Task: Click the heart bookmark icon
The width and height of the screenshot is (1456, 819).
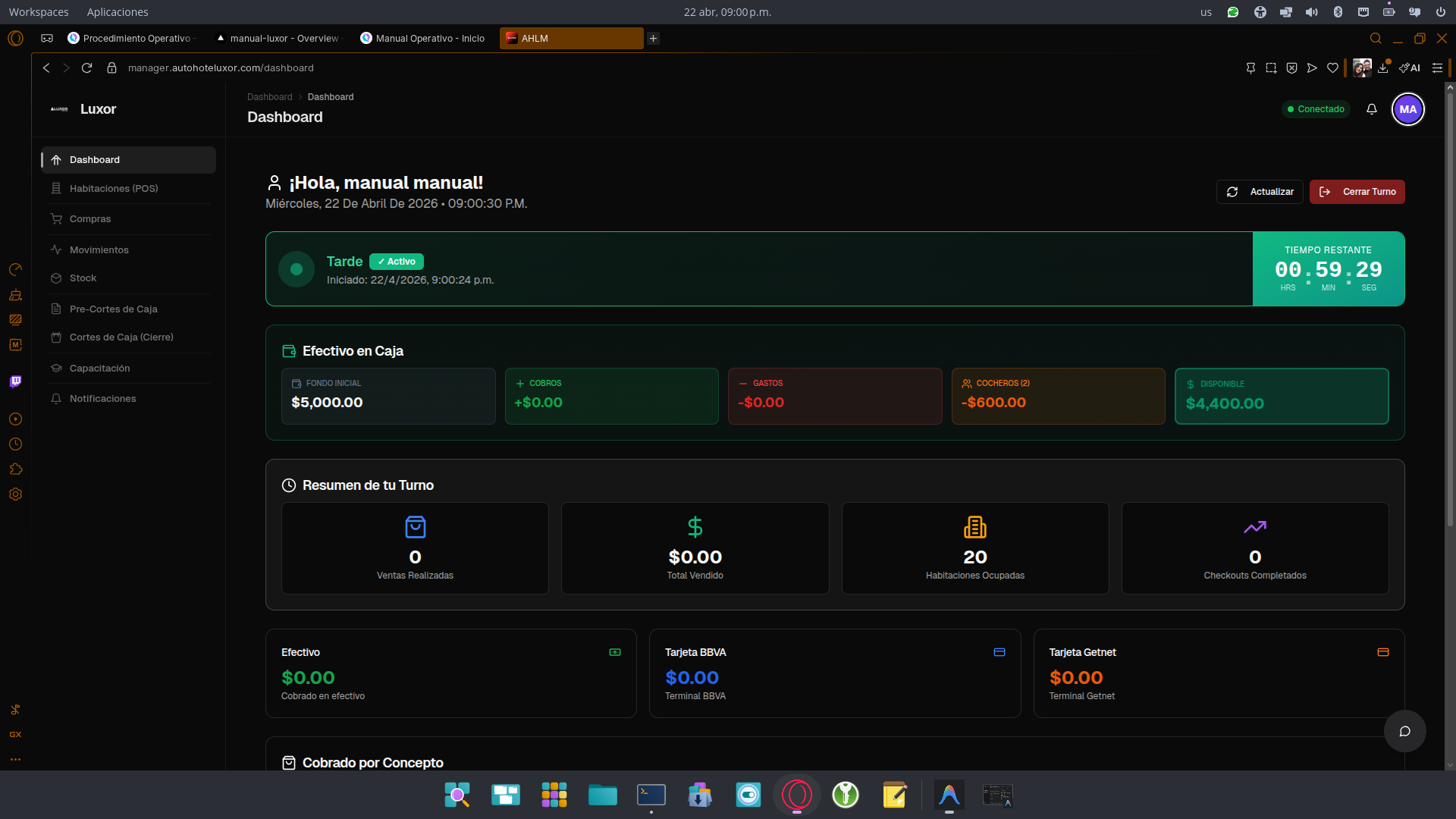Action: pyautogui.click(x=1332, y=68)
